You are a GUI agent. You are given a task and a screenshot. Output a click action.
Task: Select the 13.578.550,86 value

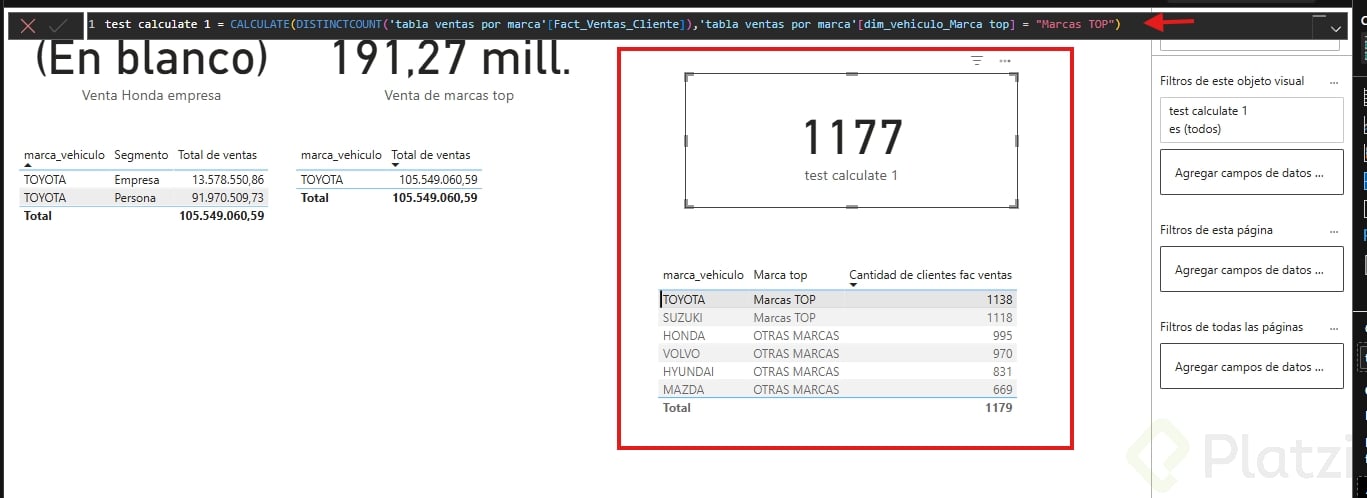tap(228, 180)
